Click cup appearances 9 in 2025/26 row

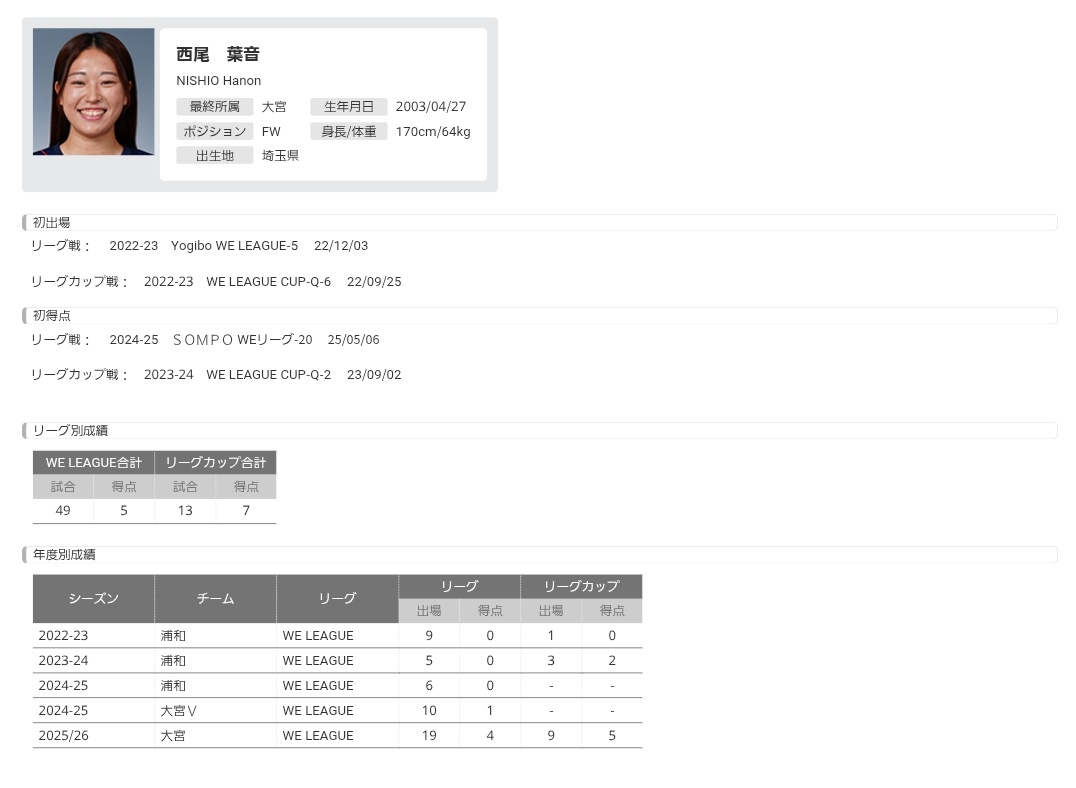[551, 736]
